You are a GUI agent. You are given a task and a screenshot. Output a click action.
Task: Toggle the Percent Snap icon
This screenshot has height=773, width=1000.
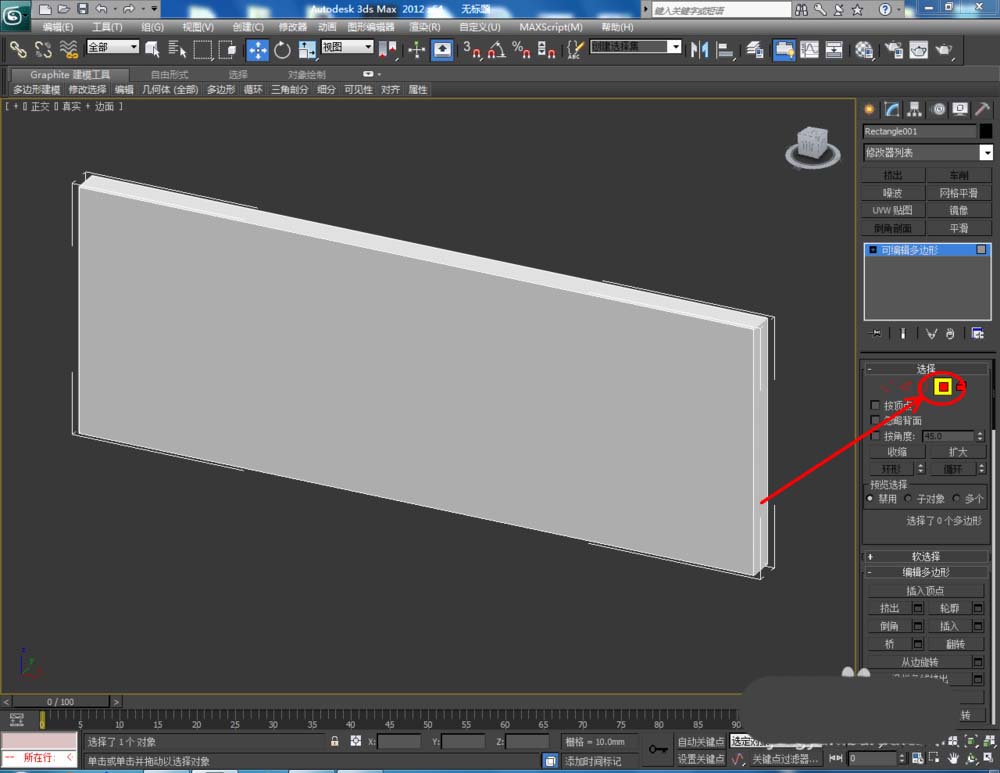pyautogui.click(x=521, y=49)
